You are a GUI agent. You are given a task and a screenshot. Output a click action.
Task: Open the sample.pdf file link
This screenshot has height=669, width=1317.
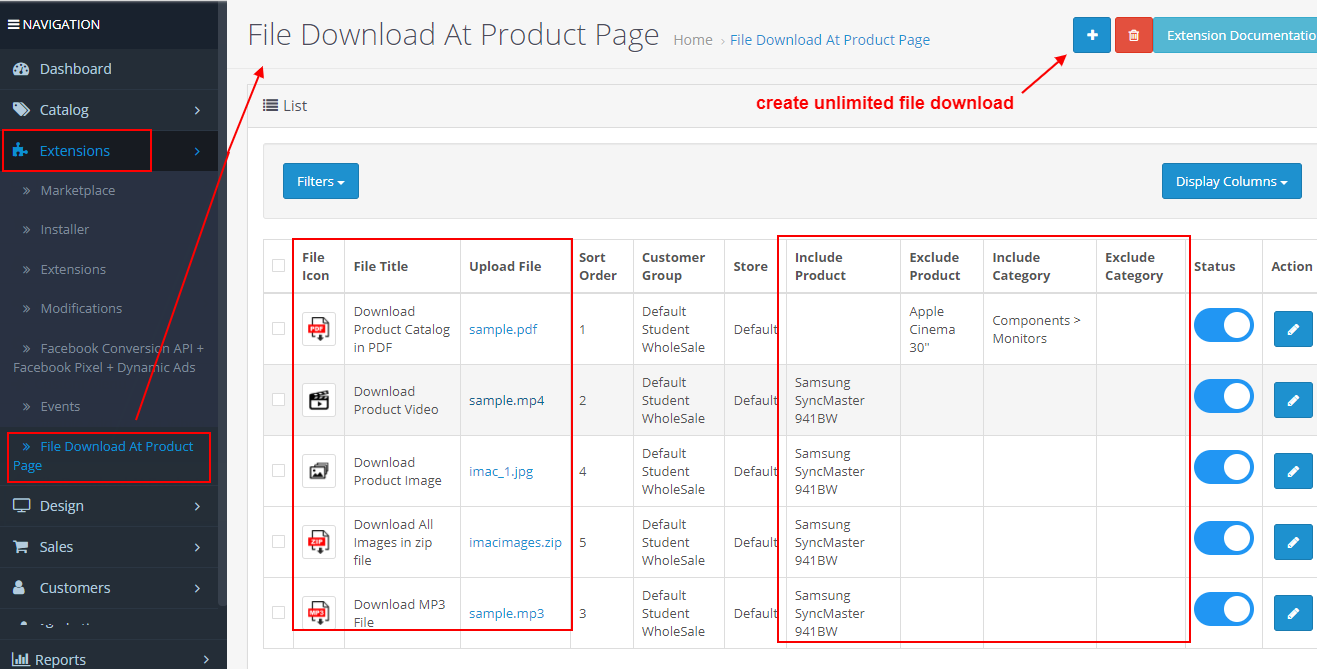point(502,328)
